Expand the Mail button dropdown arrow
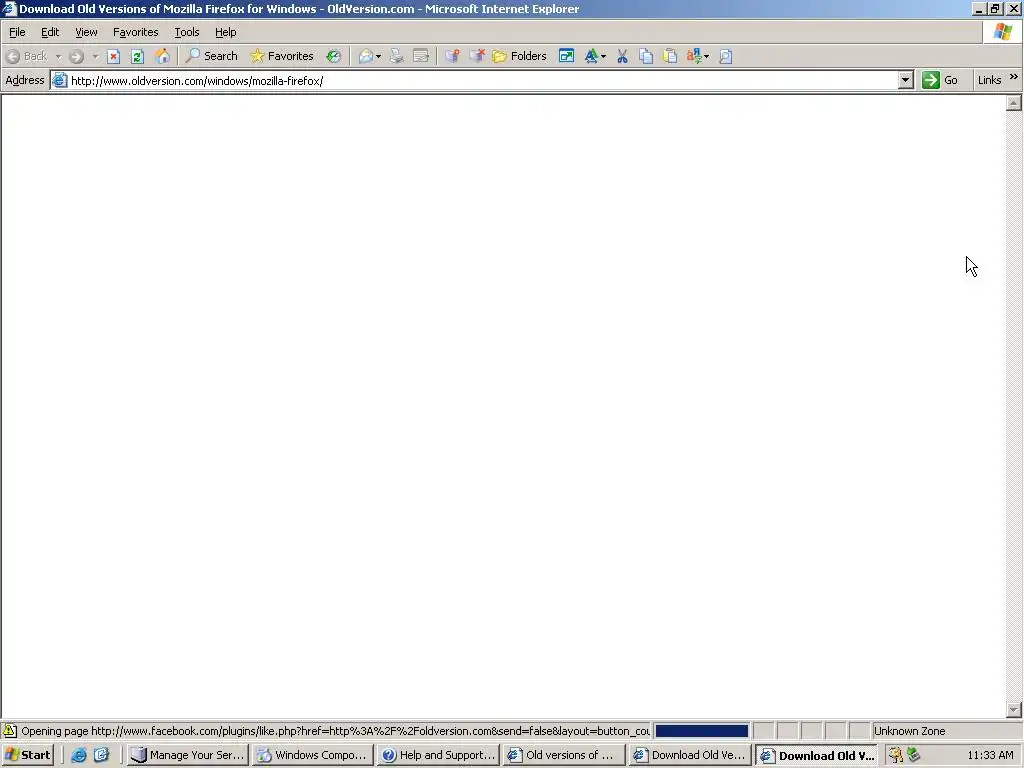Image resolution: width=1024 pixels, height=768 pixels. [x=379, y=57]
